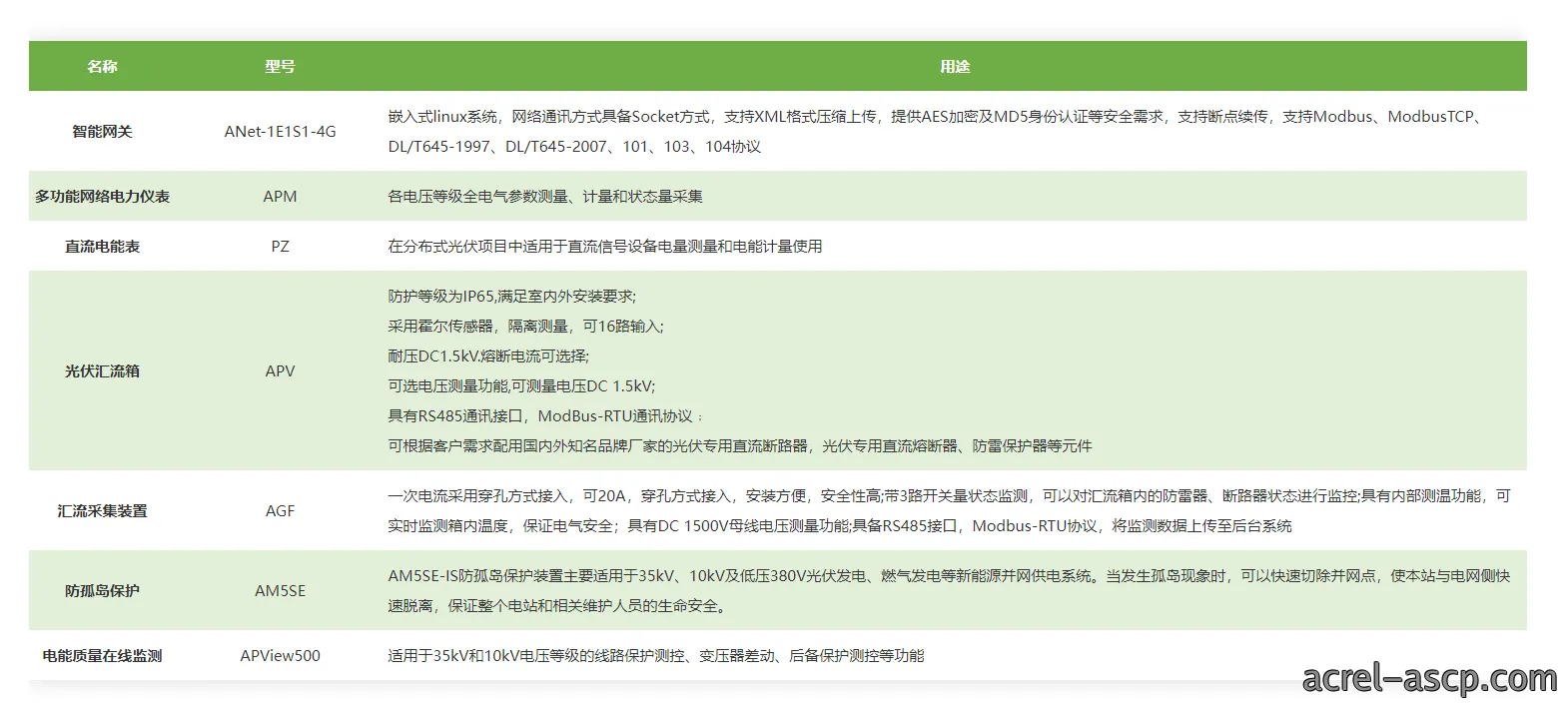Click the 型号 column header
This screenshot has width=1568, height=704.
coord(280,66)
